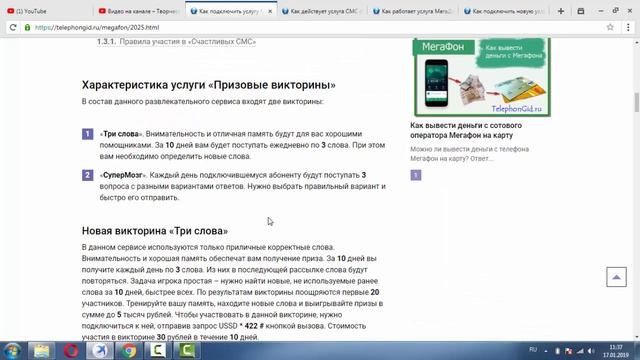Click the scroll-to-top arrow button
This screenshot has width=640, height=360.
(616, 277)
